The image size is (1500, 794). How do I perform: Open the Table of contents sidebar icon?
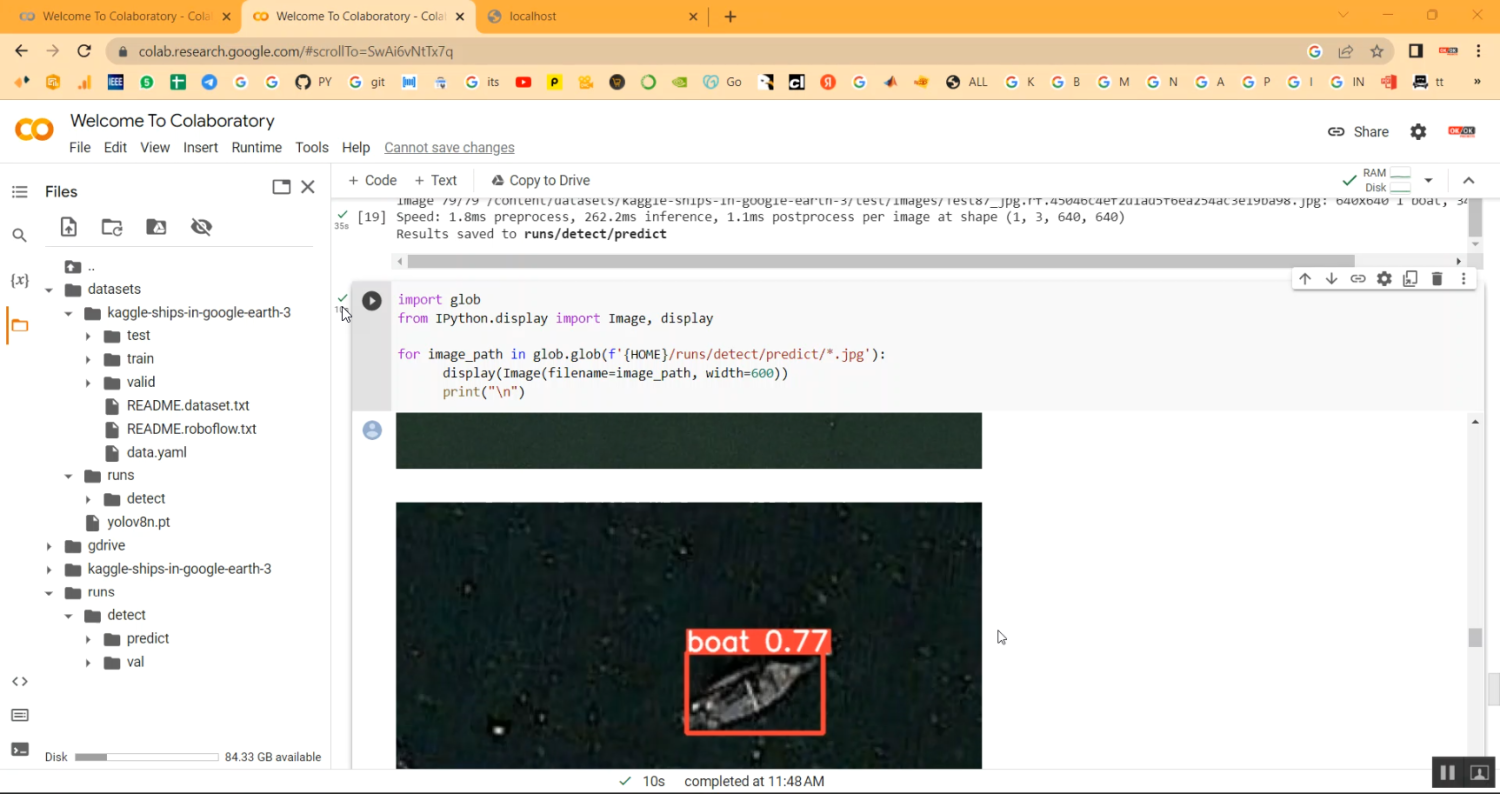[19, 191]
